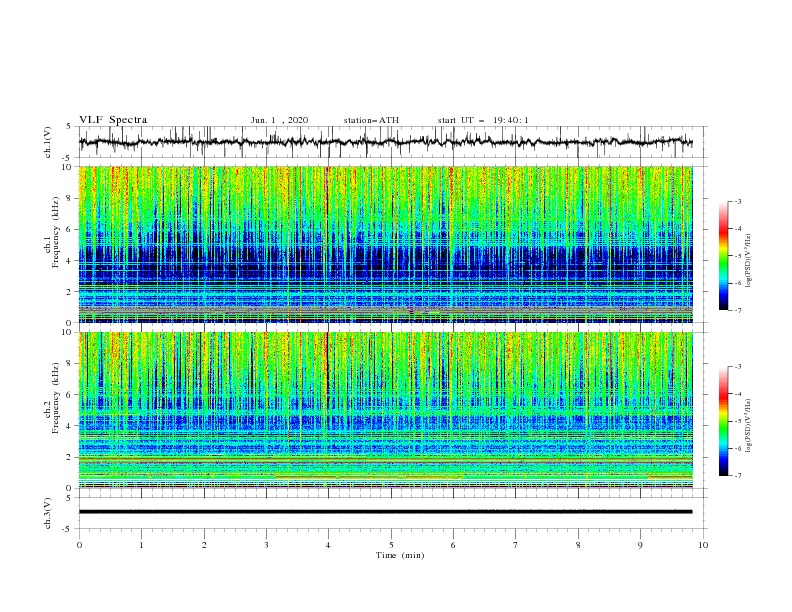Click the upper color scale bar beside ch.1
792x612 pixels.
pyautogui.click(x=723, y=256)
